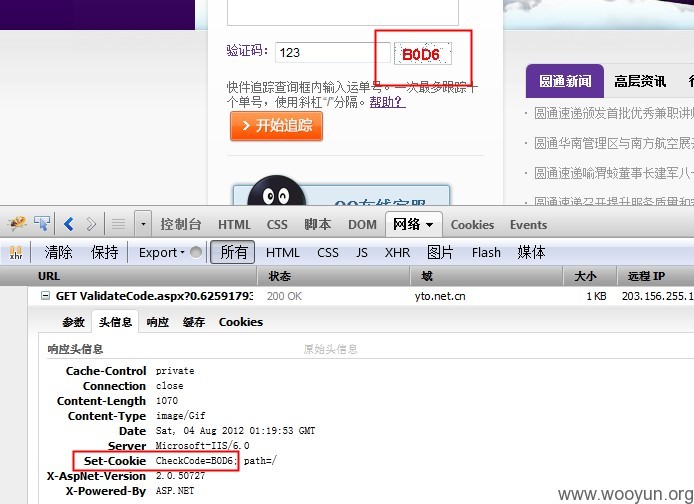Select the GET ValidateCode.aspx request URL
Image resolution: width=694 pixels, height=504 pixels.
click(154, 296)
